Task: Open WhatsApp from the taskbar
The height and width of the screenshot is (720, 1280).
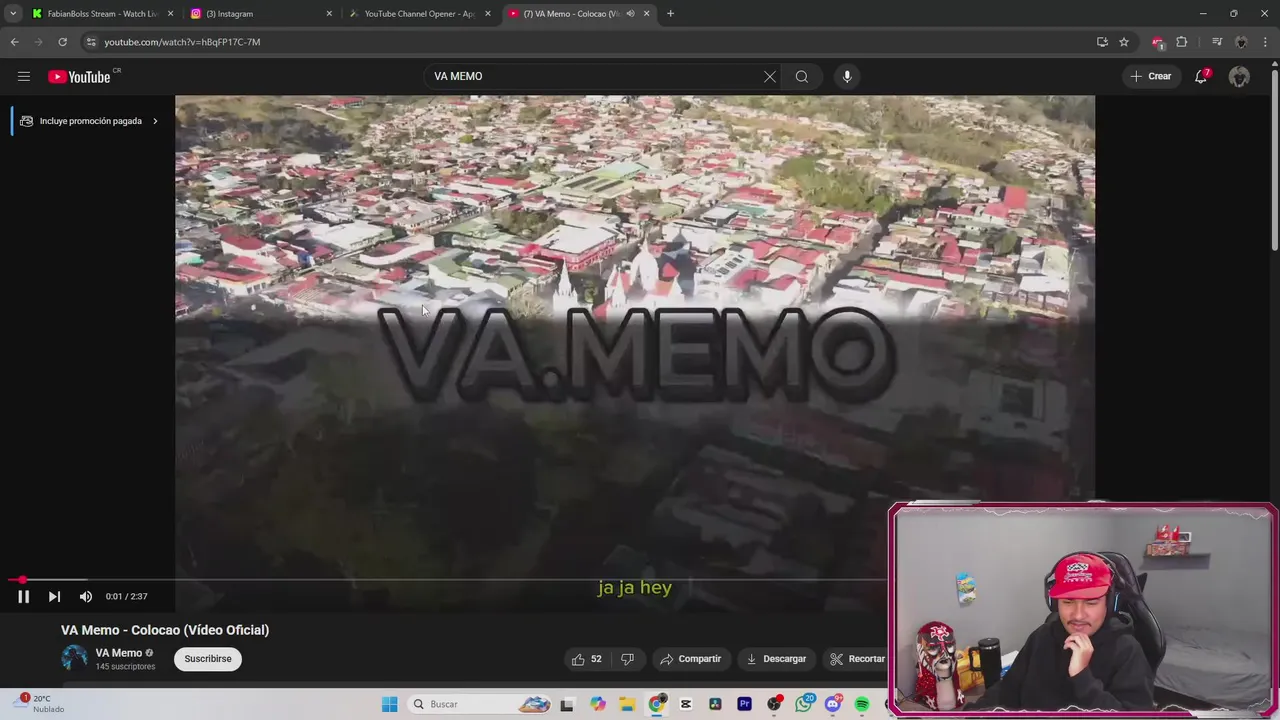Action: 804,704
